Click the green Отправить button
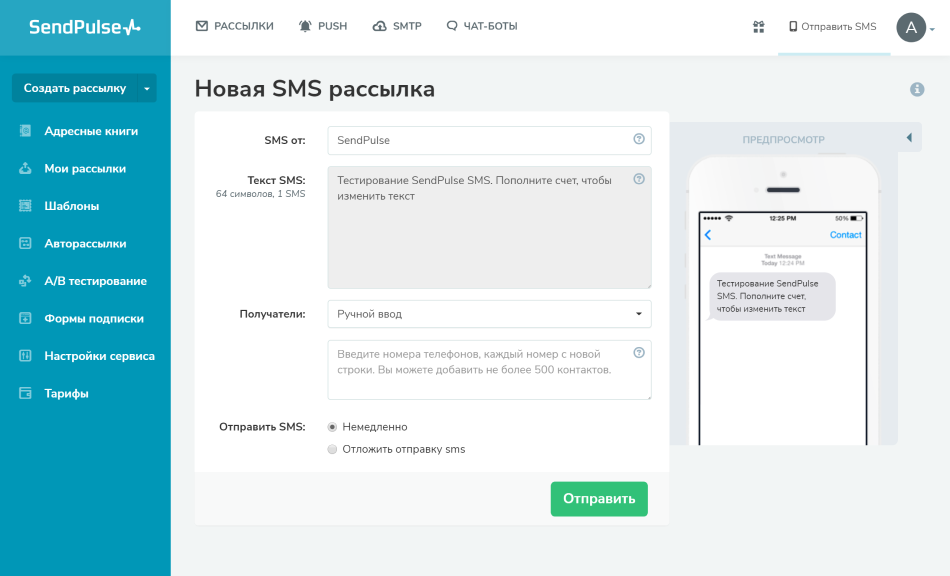 [599, 499]
